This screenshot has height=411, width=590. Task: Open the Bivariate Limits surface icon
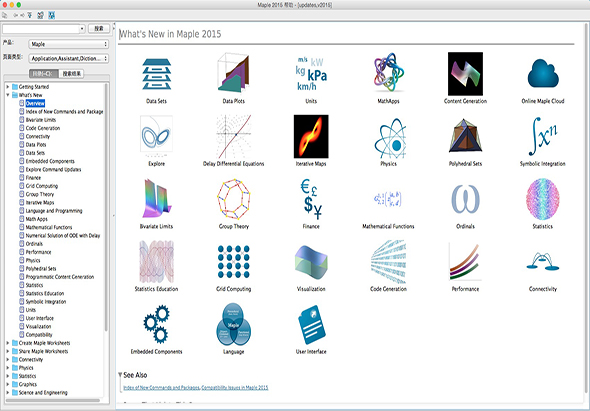157,198
